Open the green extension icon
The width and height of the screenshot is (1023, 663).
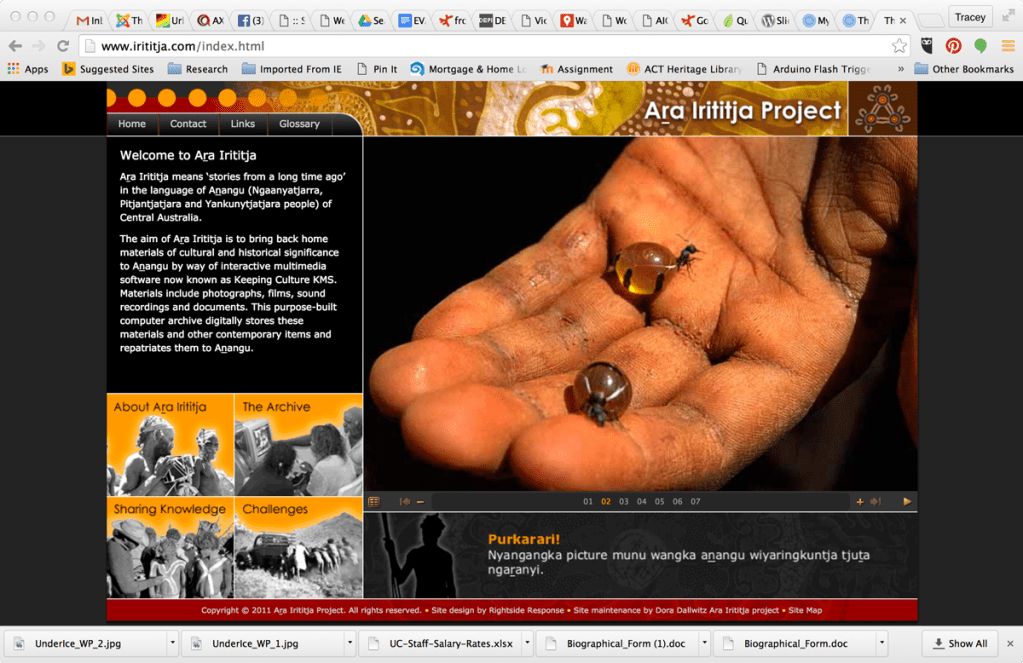pos(980,46)
